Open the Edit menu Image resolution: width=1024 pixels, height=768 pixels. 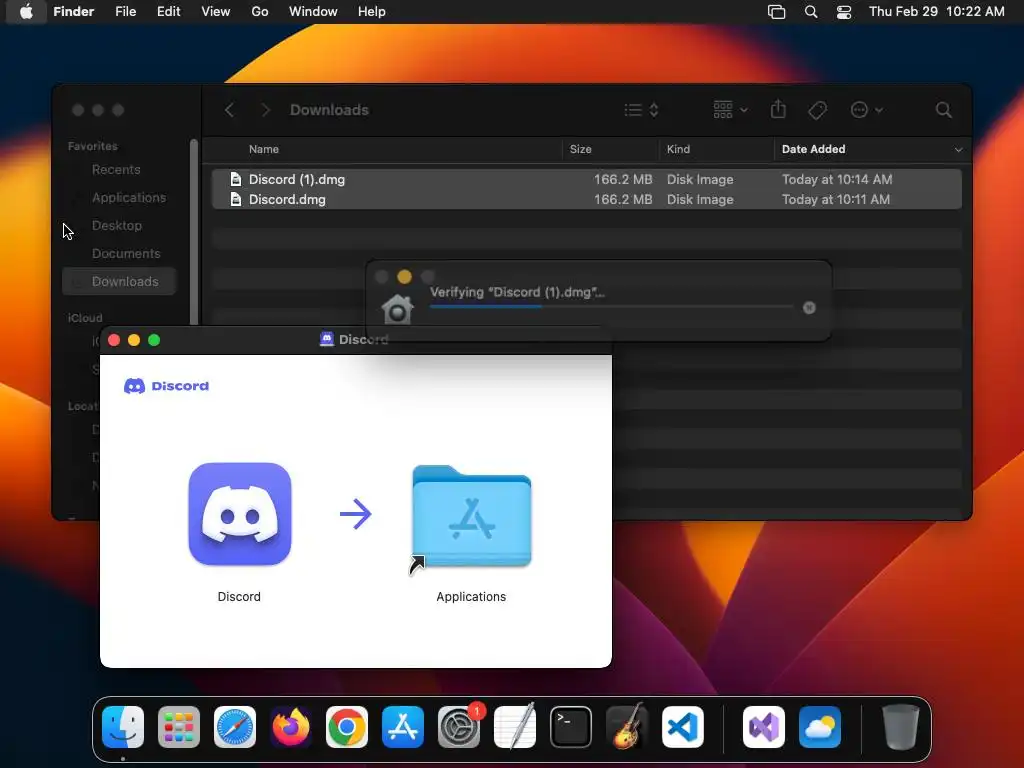coord(168,12)
